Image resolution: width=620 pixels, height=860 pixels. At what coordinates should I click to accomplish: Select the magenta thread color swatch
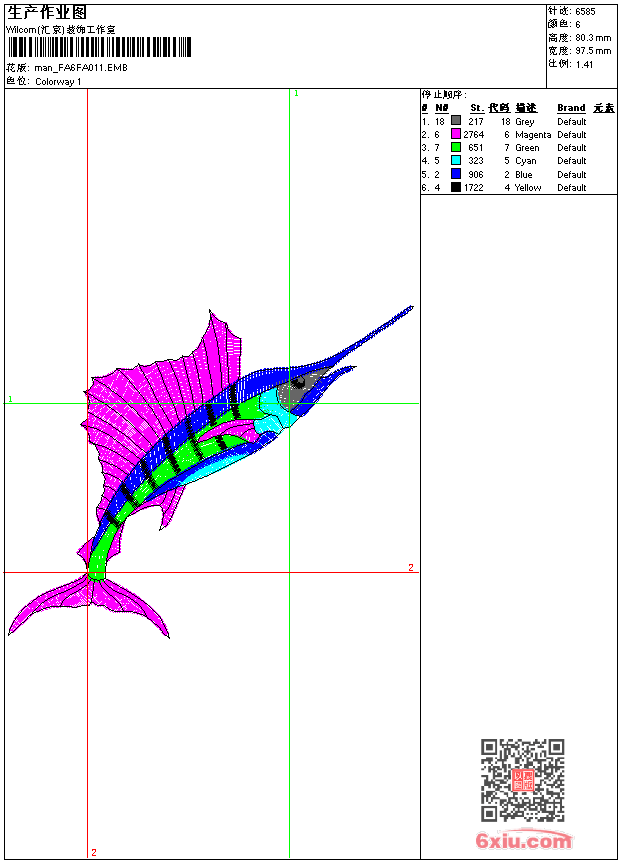click(x=456, y=134)
